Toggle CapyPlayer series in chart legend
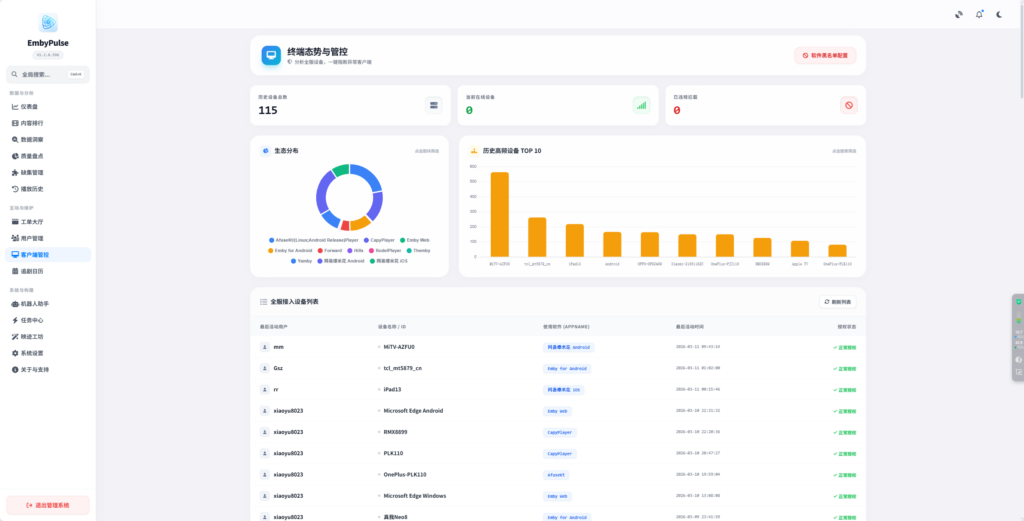The image size is (1024, 521). [380, 240]
